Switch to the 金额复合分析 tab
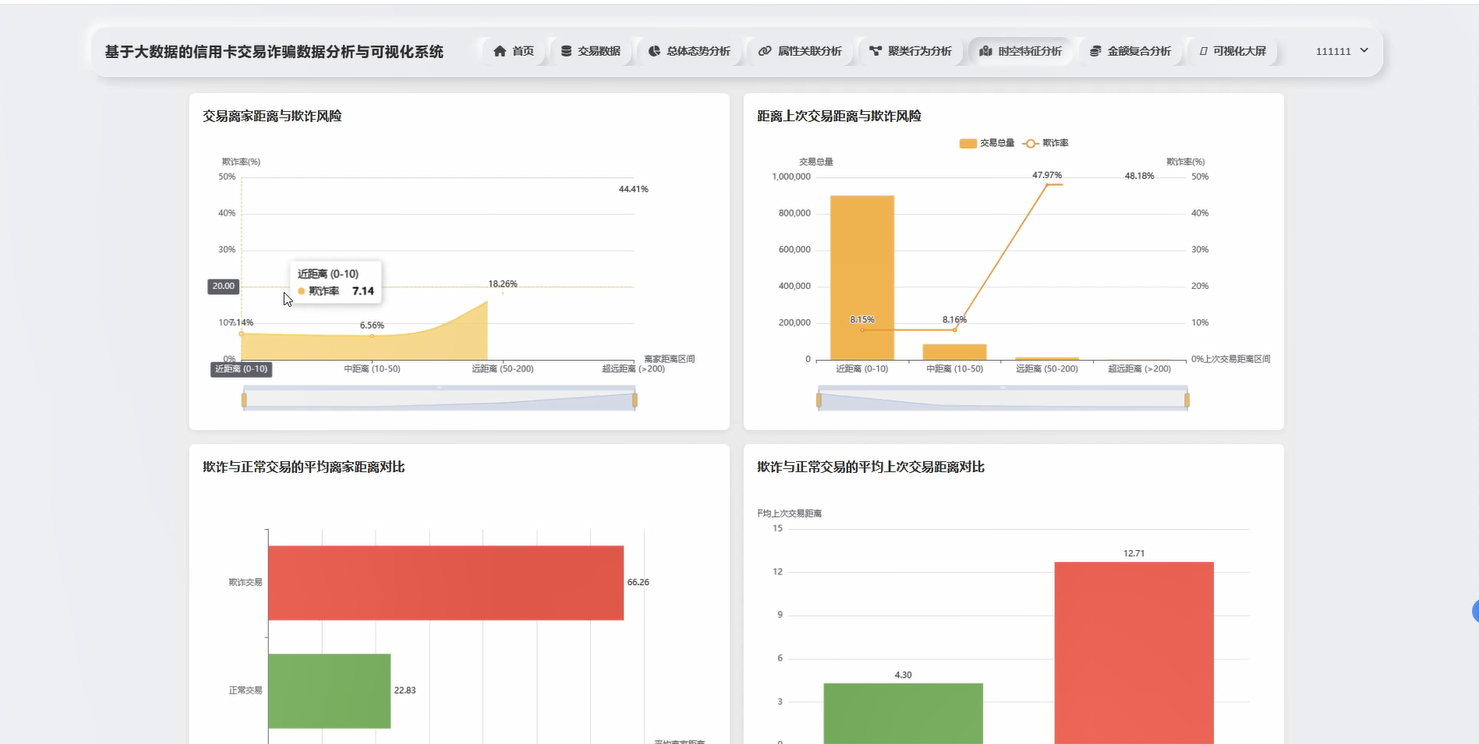Viewport: 1479px width, 744px height. (x=1130, y=51)
